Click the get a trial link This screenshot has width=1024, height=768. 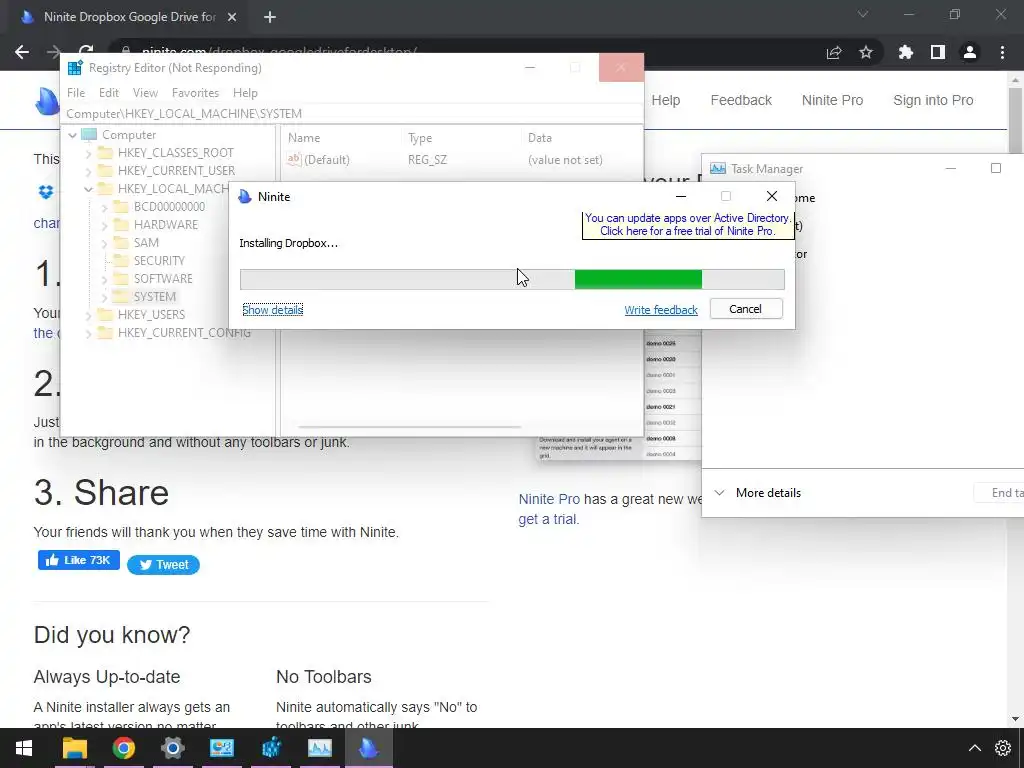pyautogui.click(x=548, y=520)
